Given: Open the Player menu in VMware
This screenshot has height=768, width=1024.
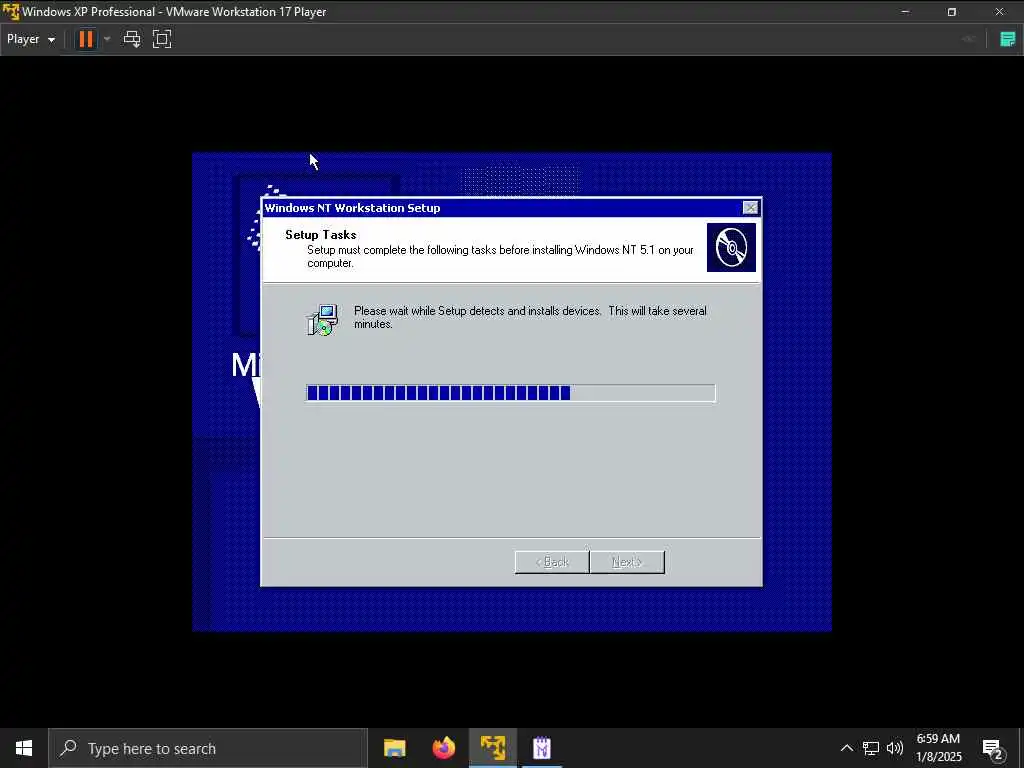Looking at the screenshot, I should 31,39.
